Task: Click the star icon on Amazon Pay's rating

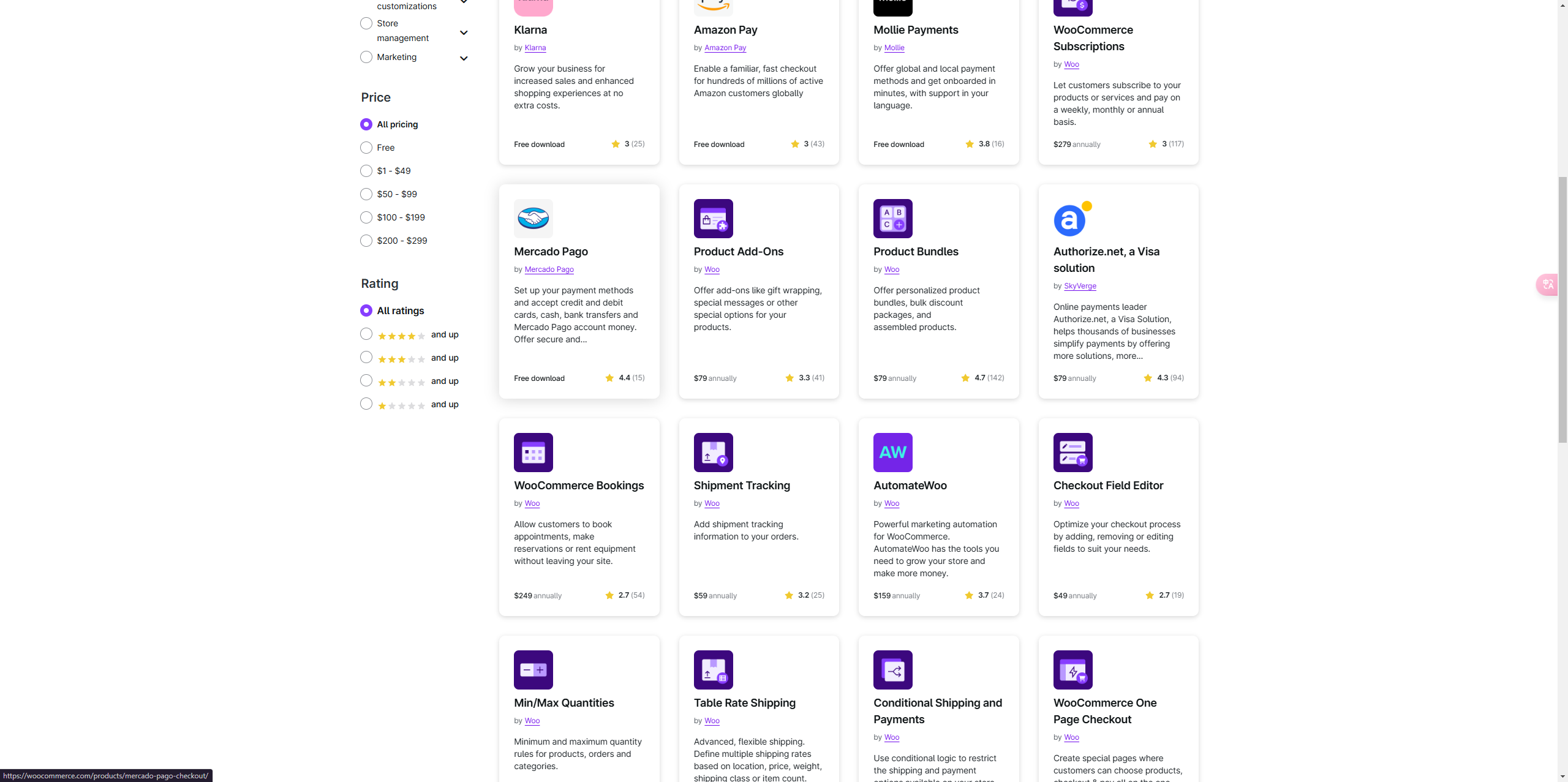Action: (x=794, y=144)
